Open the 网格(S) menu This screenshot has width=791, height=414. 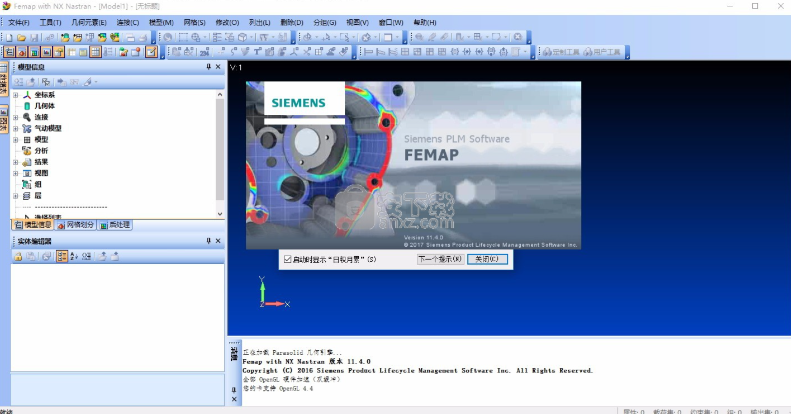click(x=194, y=22)
